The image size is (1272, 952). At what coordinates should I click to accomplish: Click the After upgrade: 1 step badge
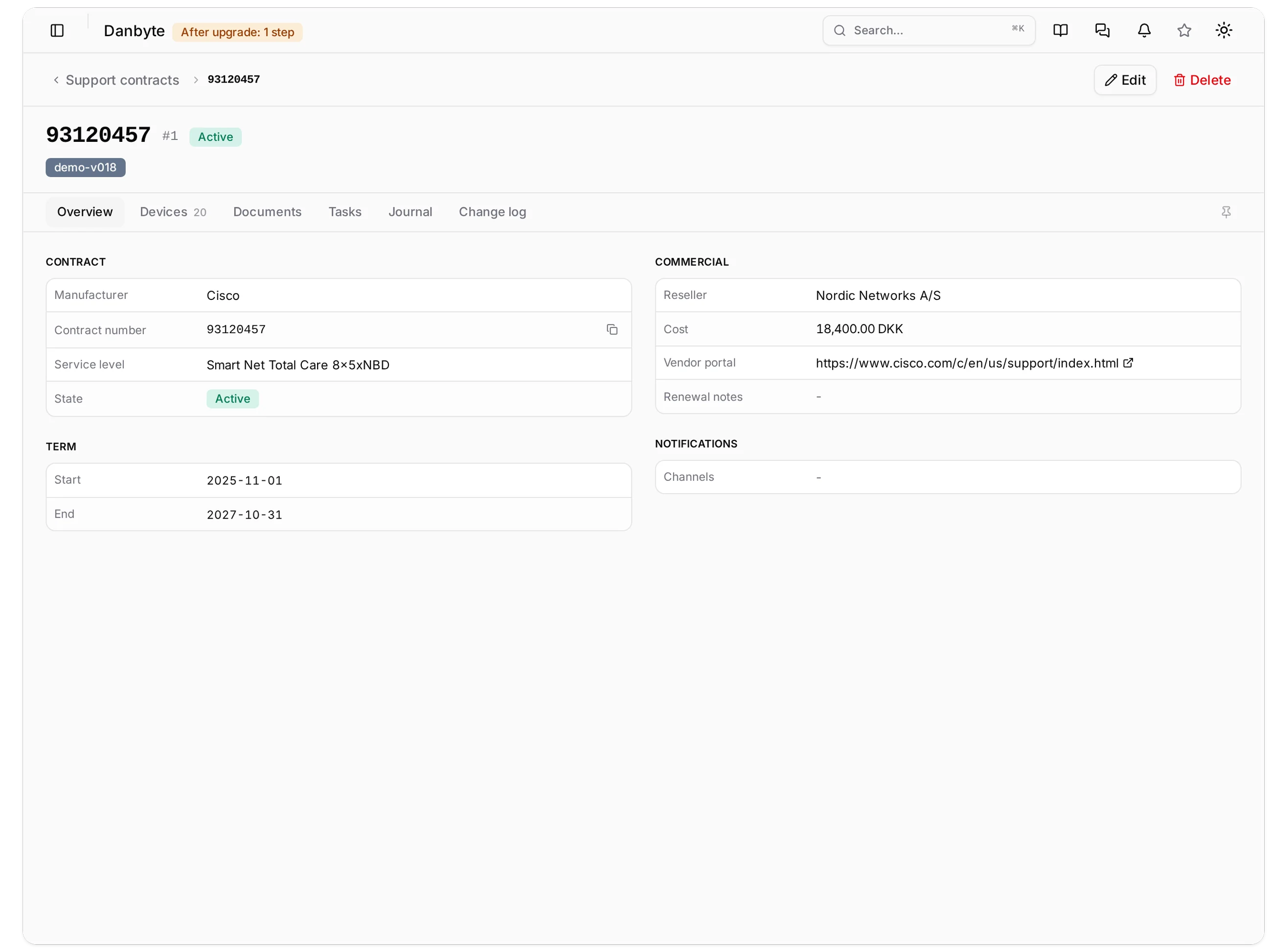click(237, 32)
